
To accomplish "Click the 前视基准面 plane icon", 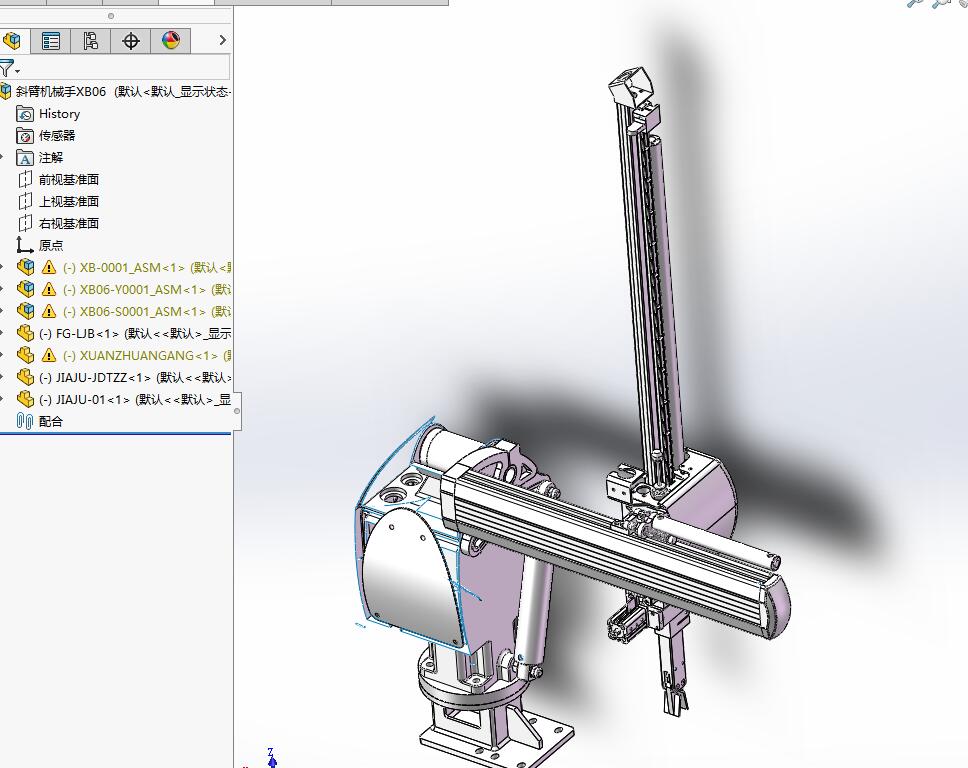I will point(25,180).
